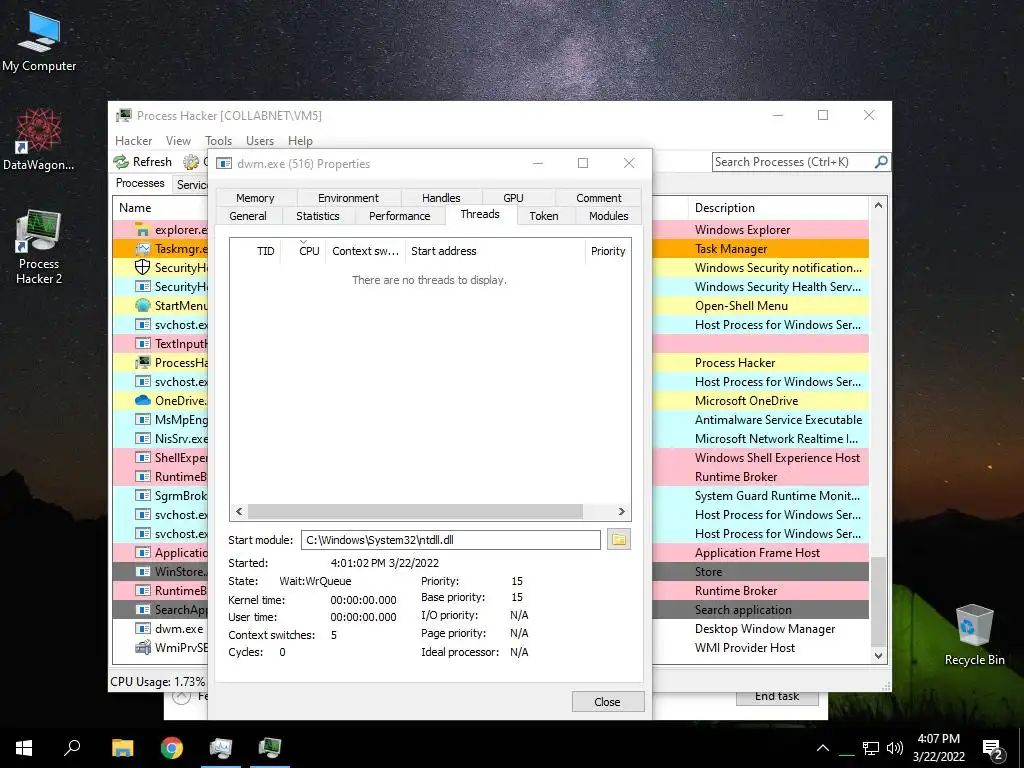Select the ProcessHacker process icon
The image size is (1024, 768).
[x=142, y=362]
